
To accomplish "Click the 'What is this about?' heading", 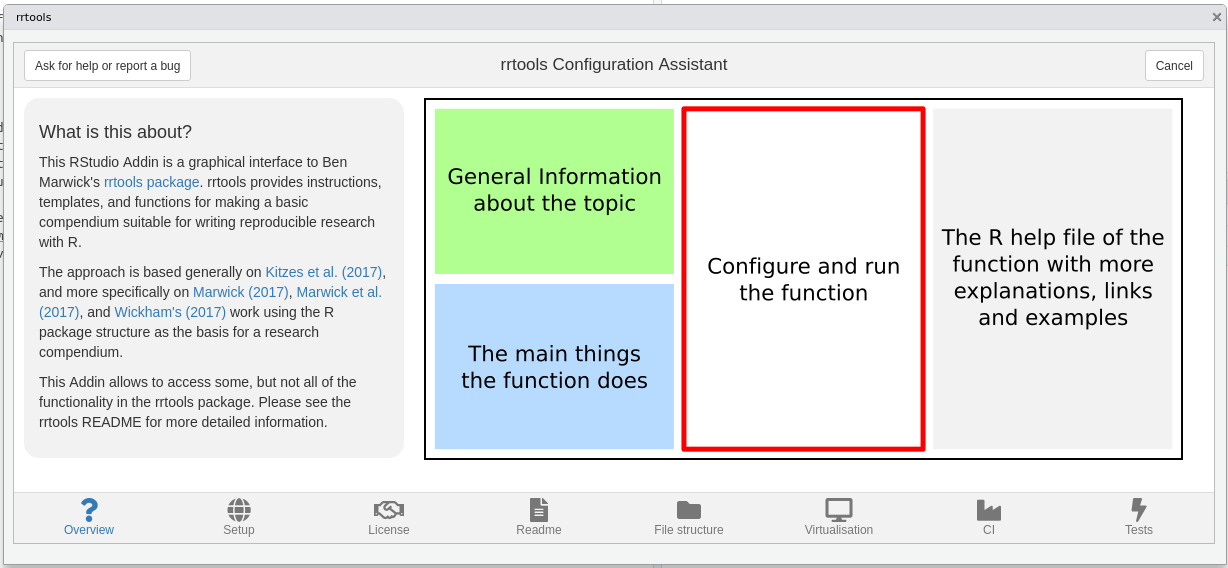I will pyautogui.click(x=115, y=132).
